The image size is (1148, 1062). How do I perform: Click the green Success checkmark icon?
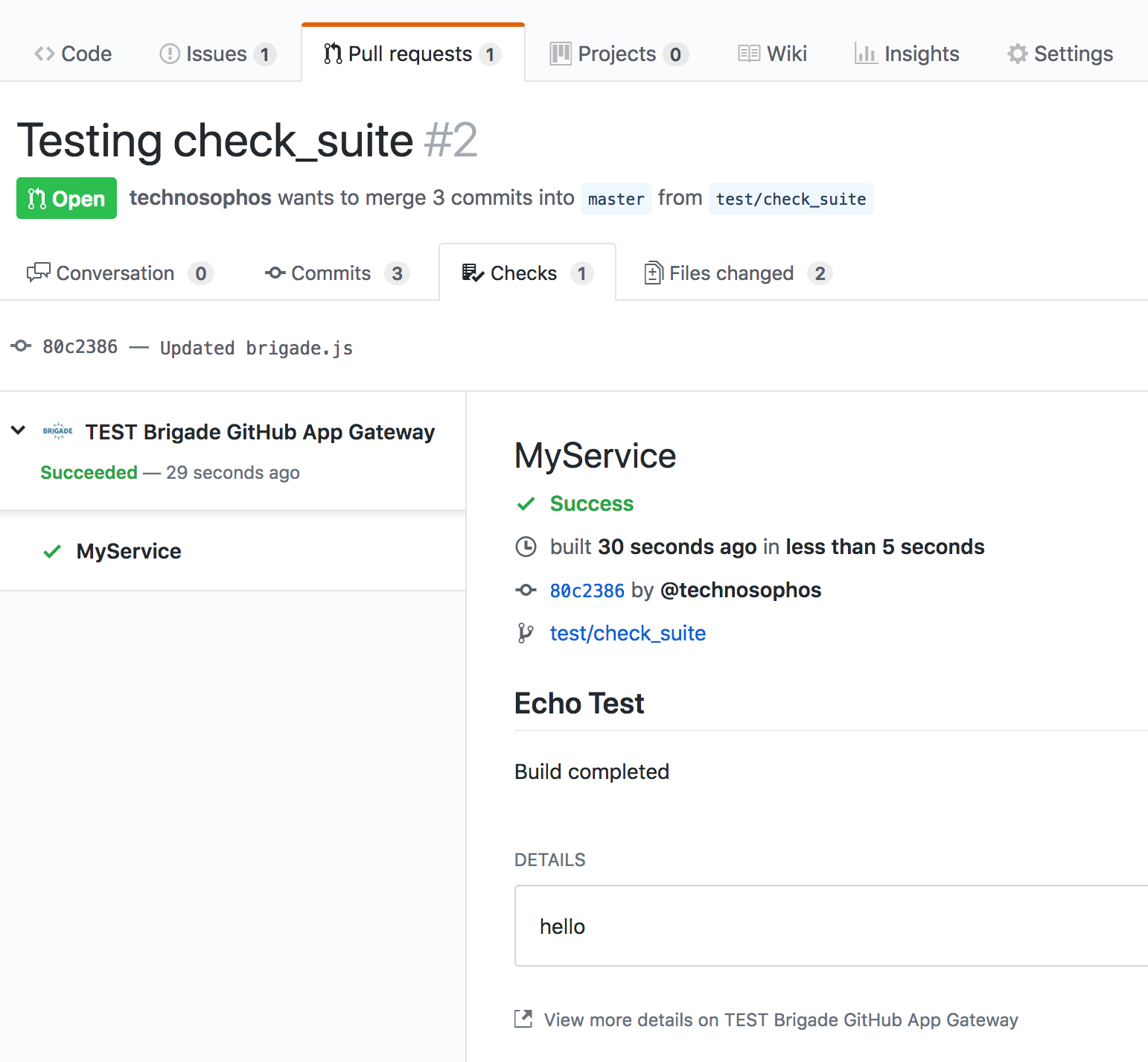(526, 503)
